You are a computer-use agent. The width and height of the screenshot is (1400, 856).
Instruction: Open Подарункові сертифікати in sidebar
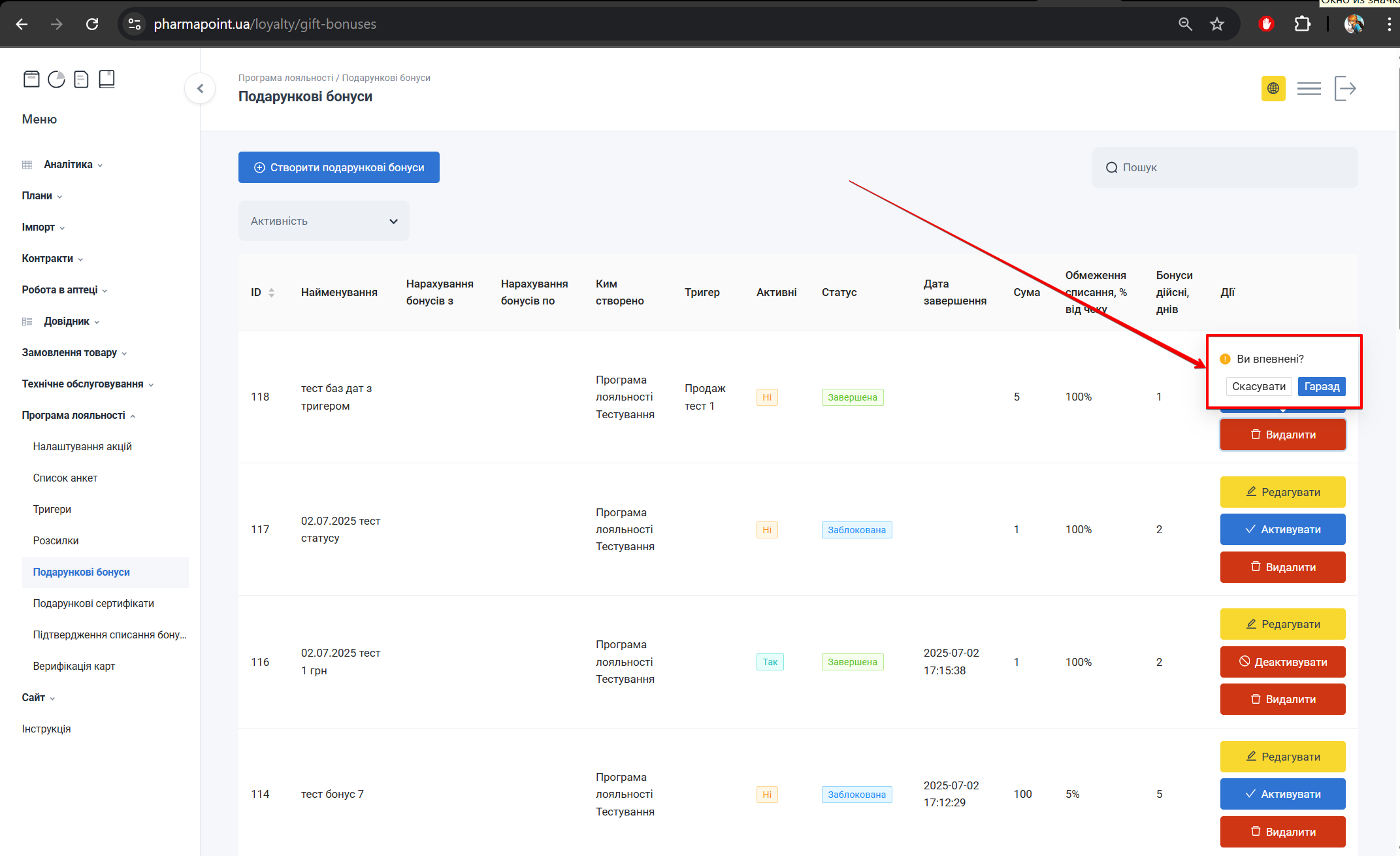(93, 603)
